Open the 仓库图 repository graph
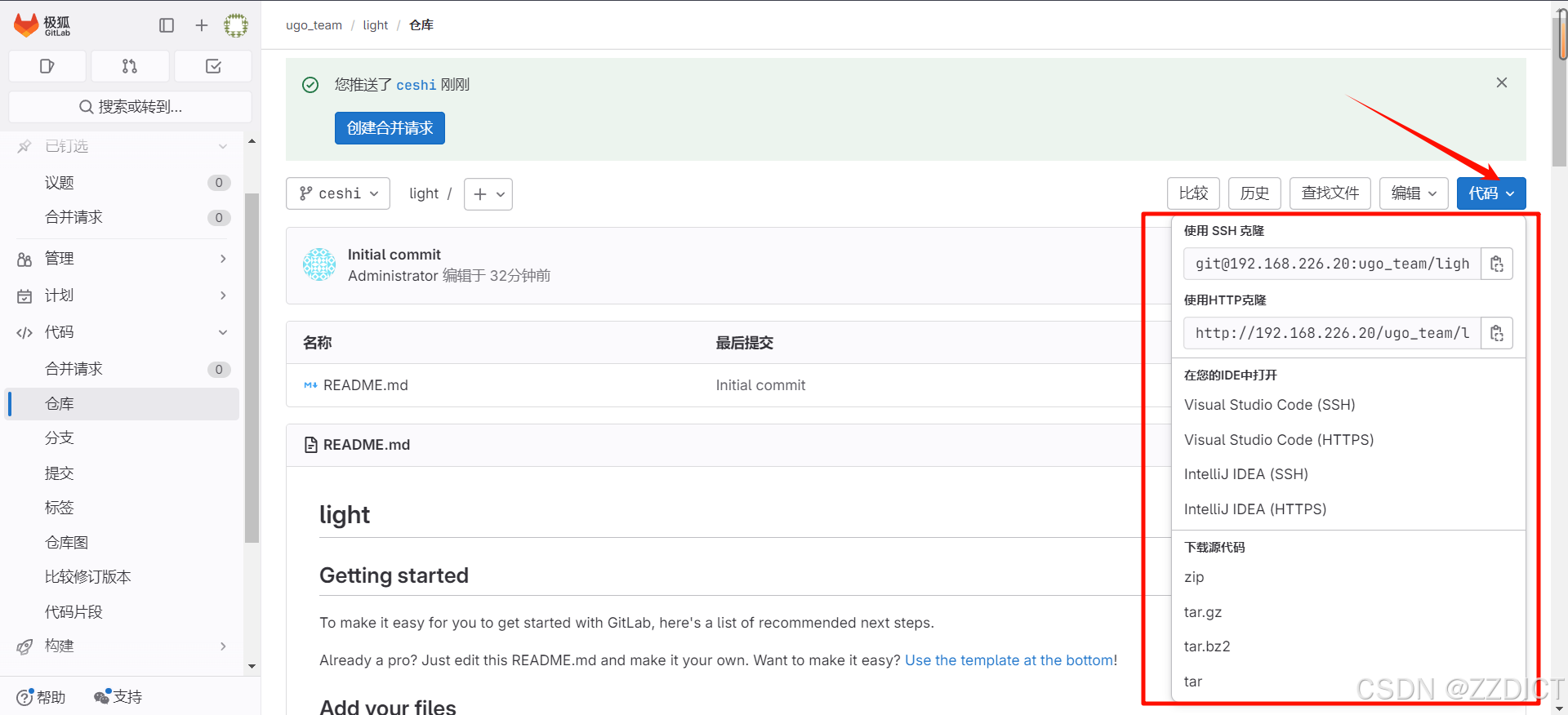 point(122,543)
